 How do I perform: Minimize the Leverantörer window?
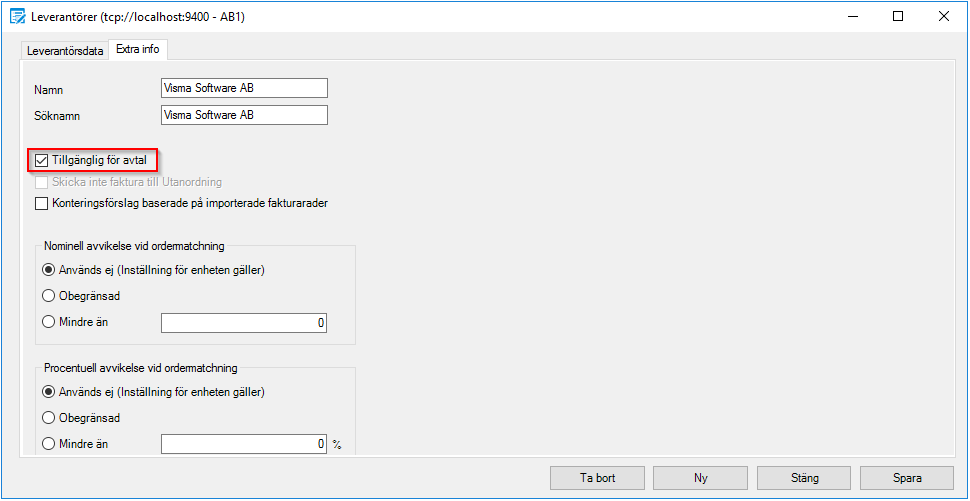pos(852,17)
